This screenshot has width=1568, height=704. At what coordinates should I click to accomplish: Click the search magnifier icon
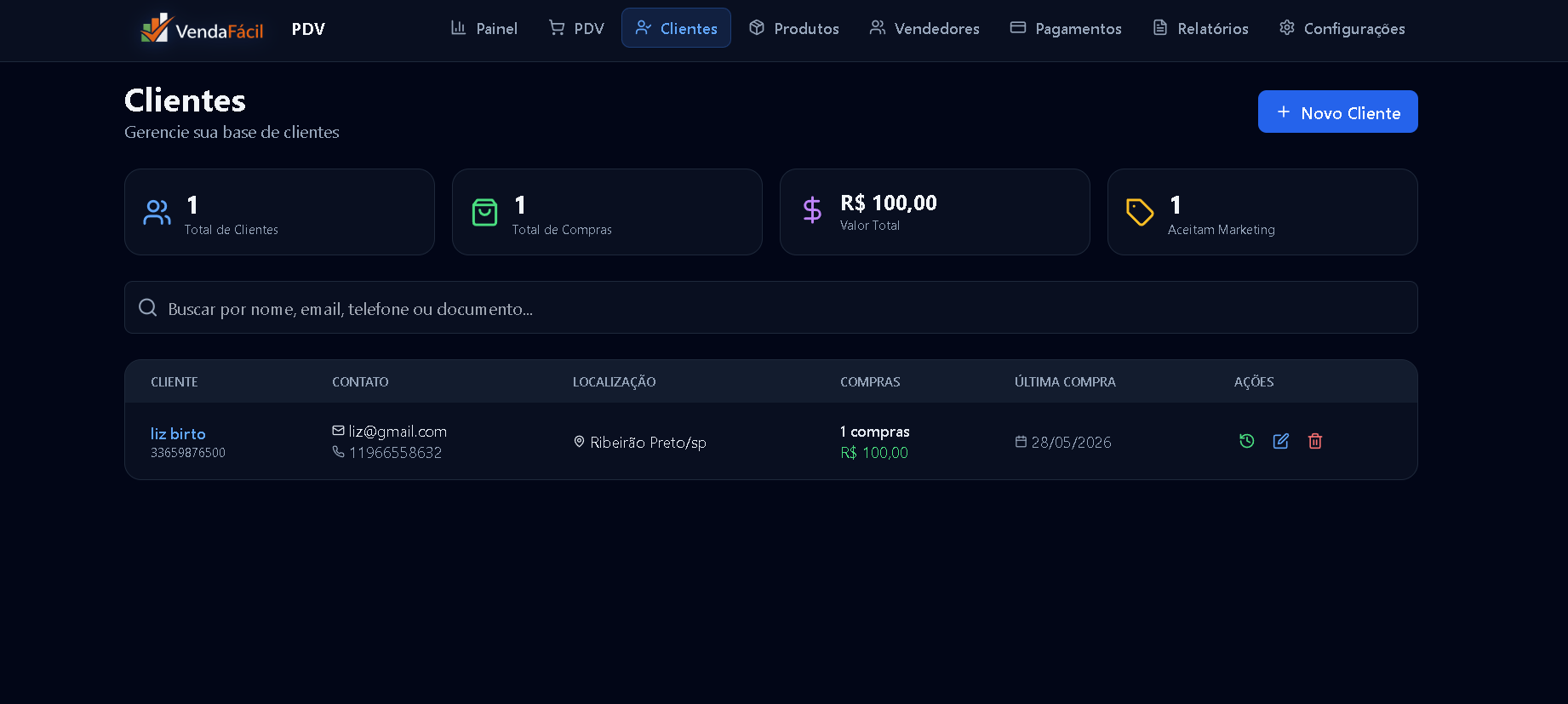[148, 307]
